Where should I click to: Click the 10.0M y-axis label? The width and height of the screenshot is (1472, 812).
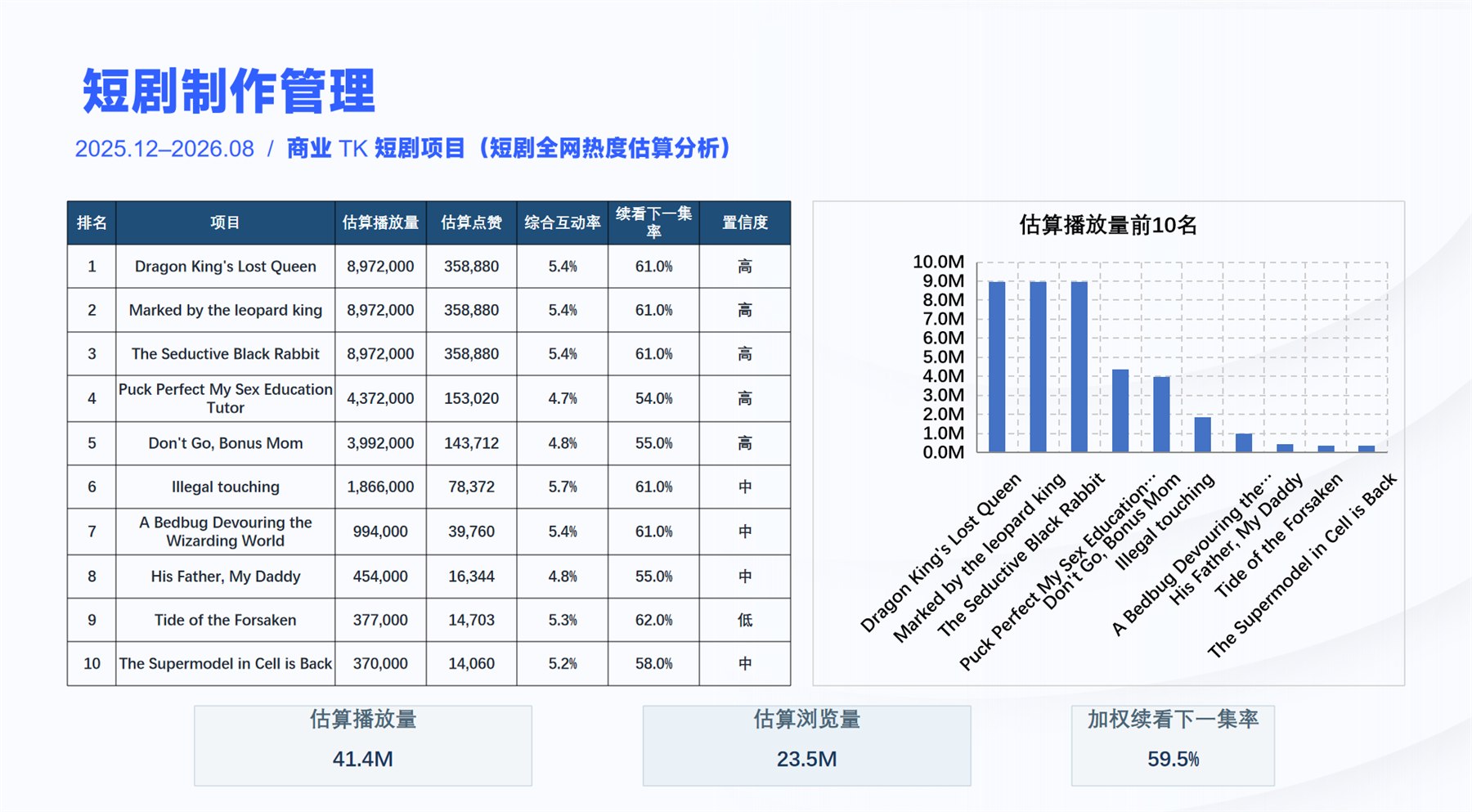point(939,262)
